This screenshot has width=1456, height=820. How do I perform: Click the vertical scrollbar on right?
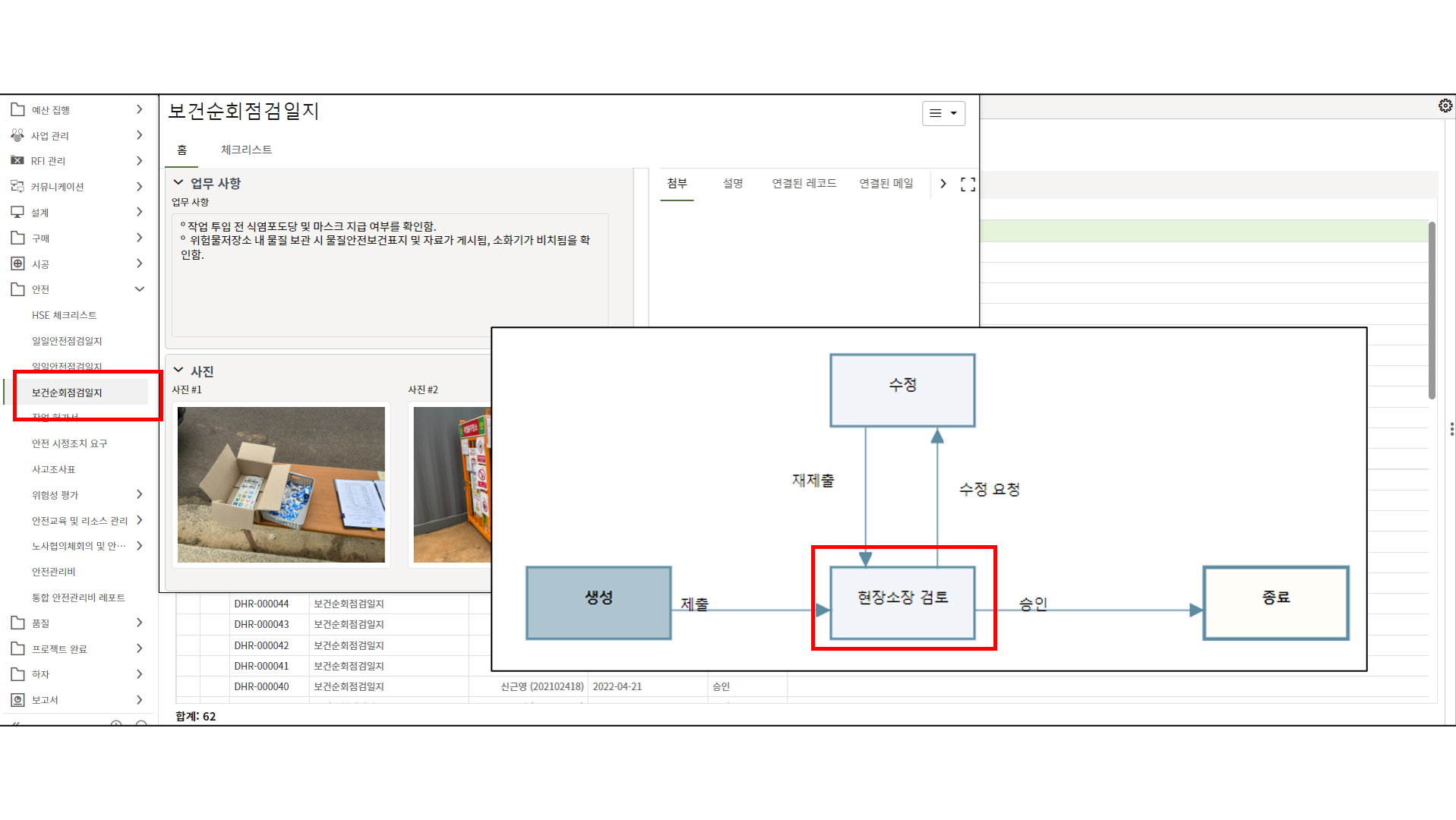[1432, 311]
